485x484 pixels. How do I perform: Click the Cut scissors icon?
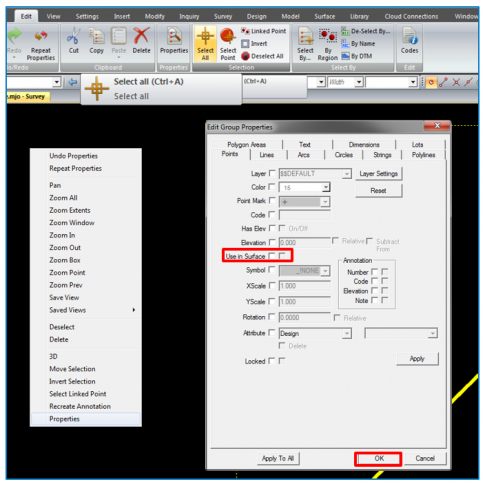pyautogui.click(x=73, y=36)
